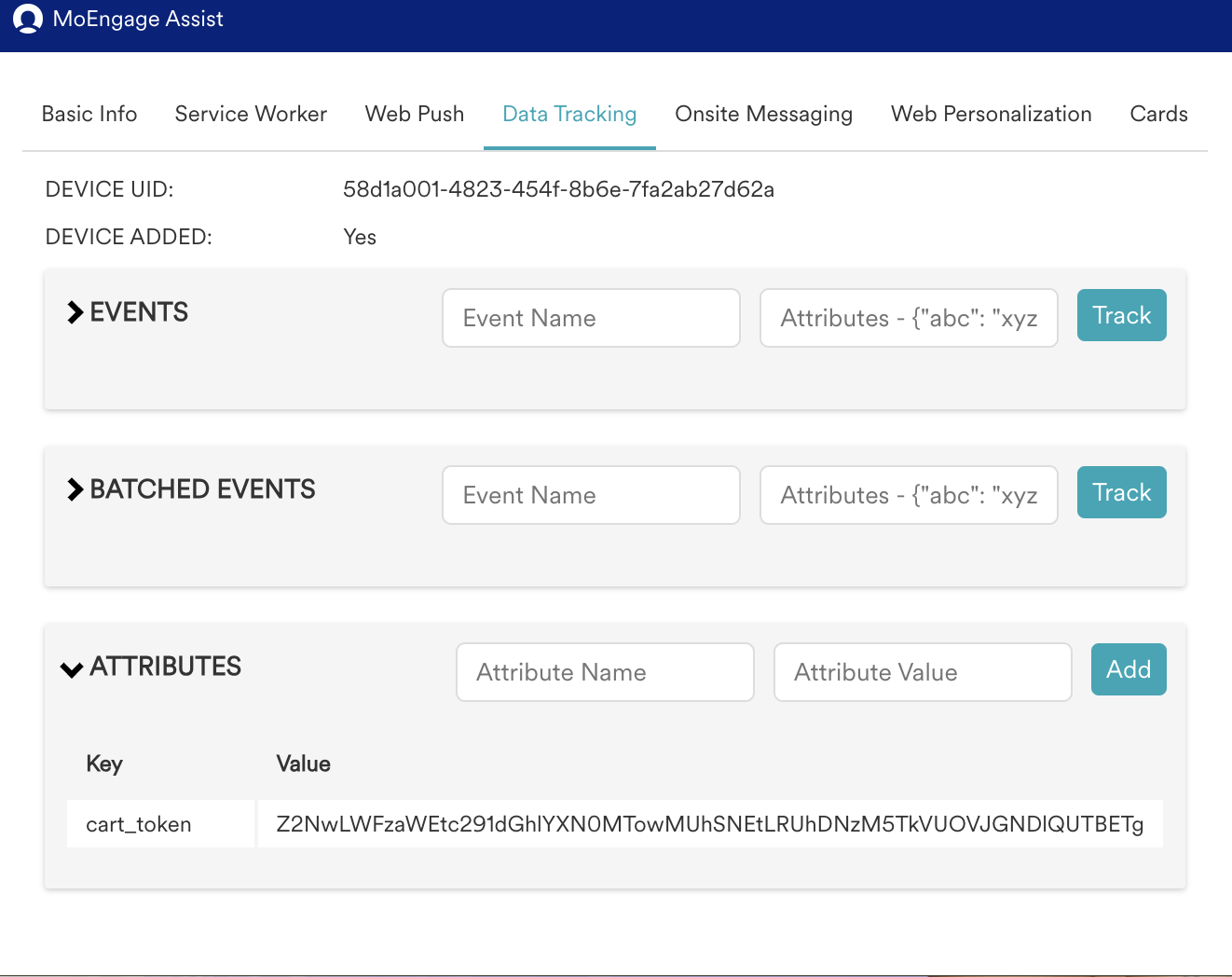Open the Web Personalization tab
The image size is (1232, 977).
(991, 114)
